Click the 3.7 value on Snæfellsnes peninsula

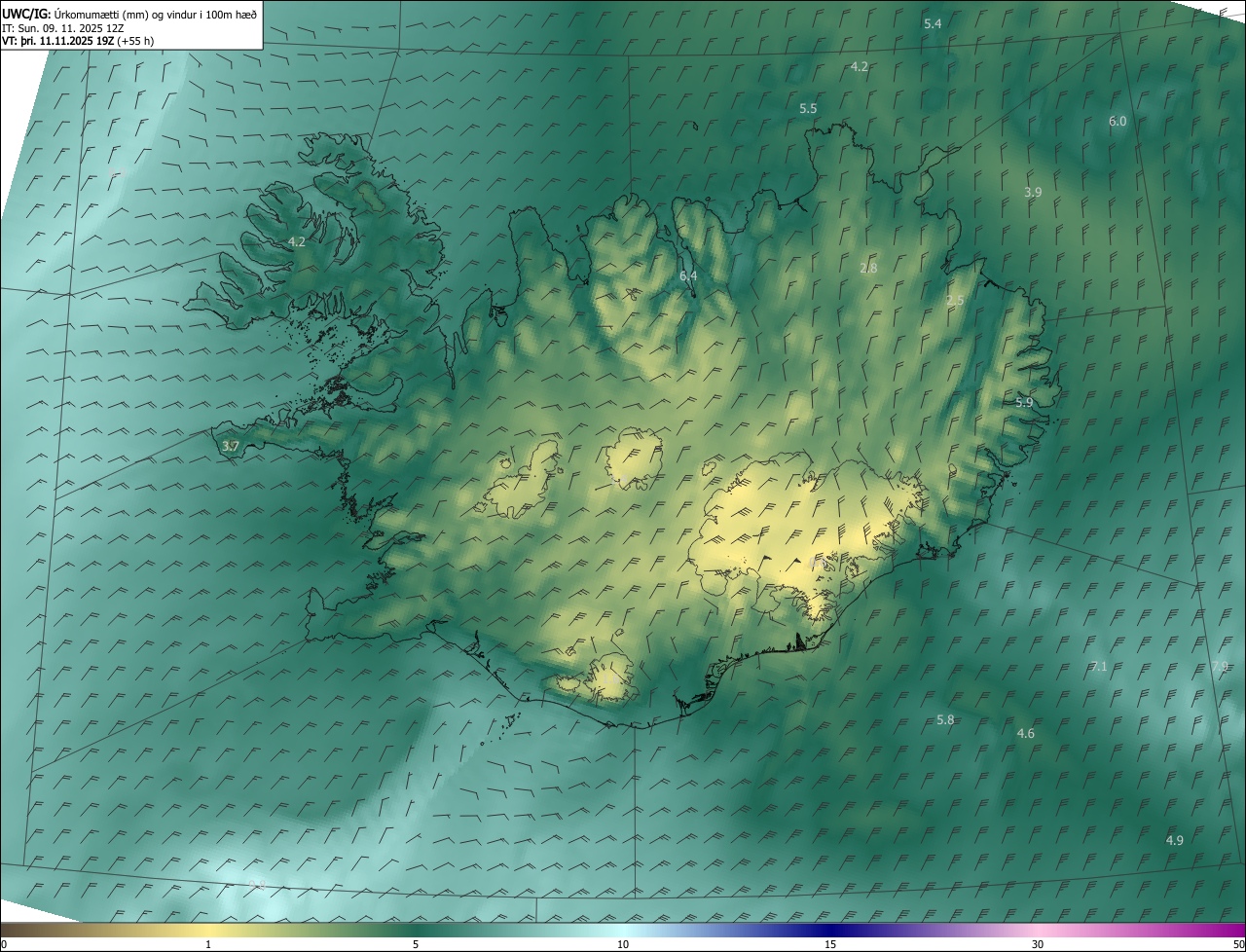point(231,447)
